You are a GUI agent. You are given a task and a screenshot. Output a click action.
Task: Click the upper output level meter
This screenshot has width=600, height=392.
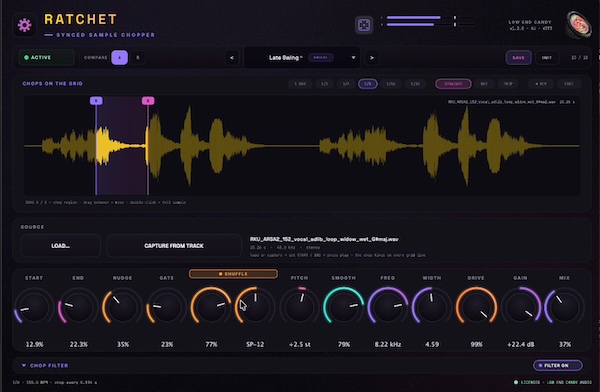pos(429,18)
